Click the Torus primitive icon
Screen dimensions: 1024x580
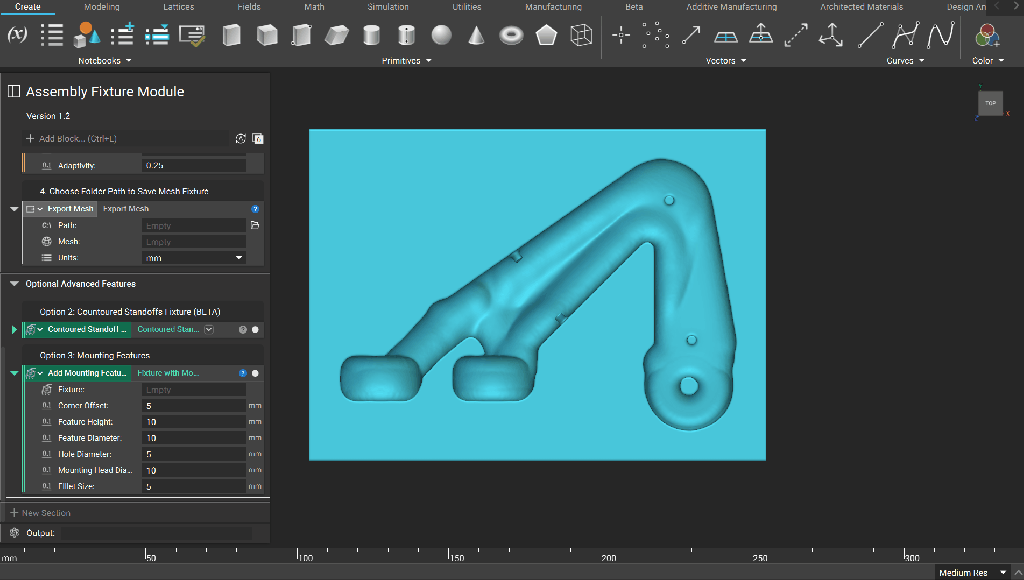coord(511,36)
